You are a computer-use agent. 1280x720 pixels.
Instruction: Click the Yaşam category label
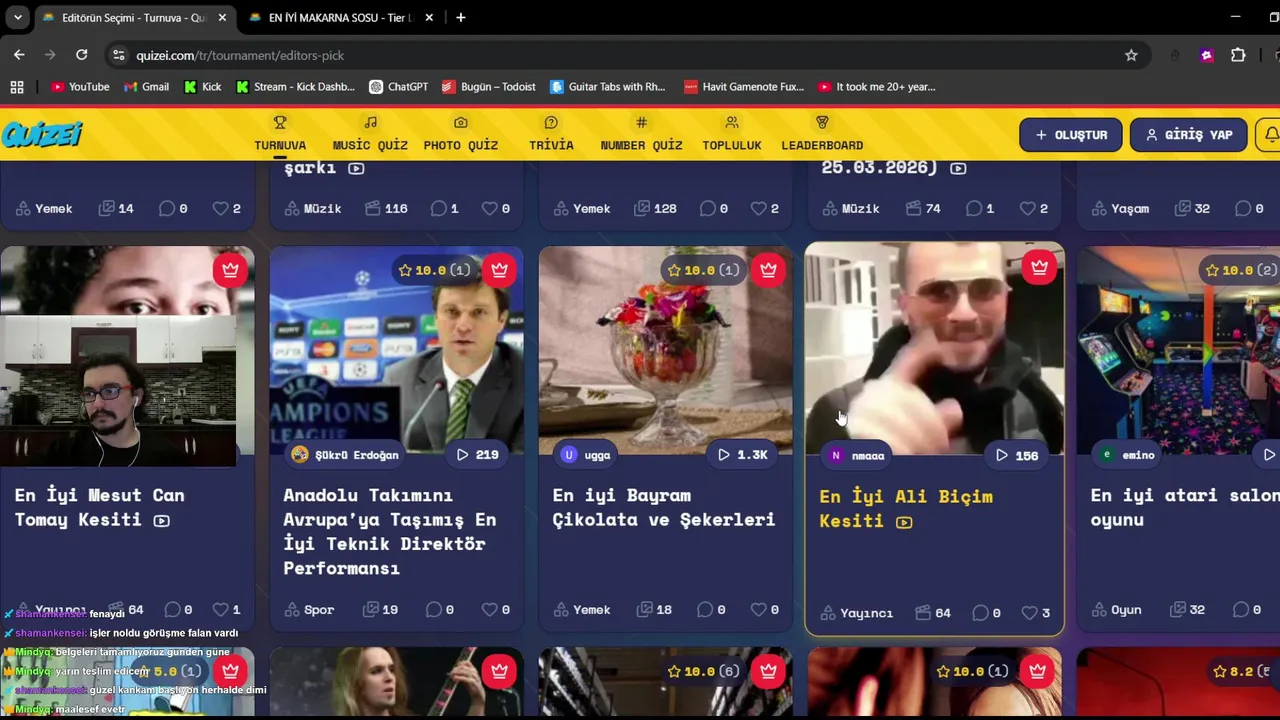click(x=1120, y=209)
